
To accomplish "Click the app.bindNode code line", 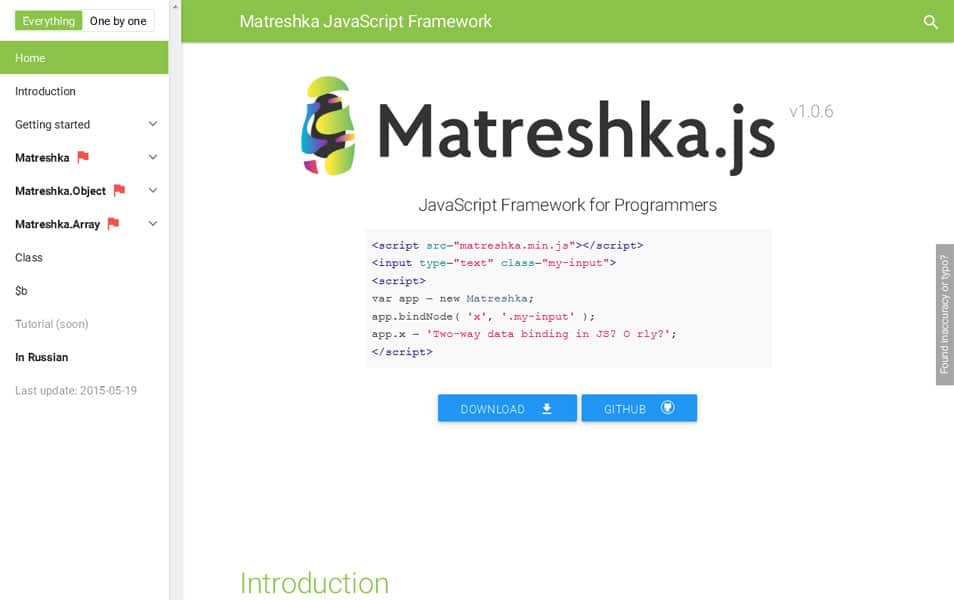I will [483, 316].
